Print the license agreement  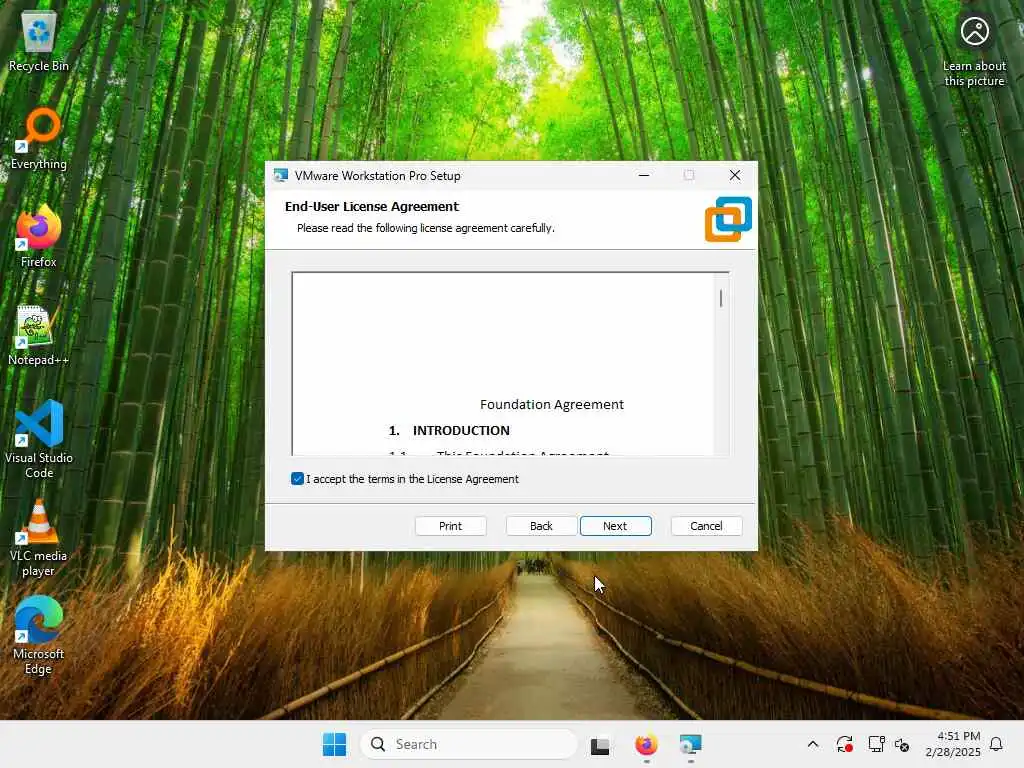(x=450, y=526)
